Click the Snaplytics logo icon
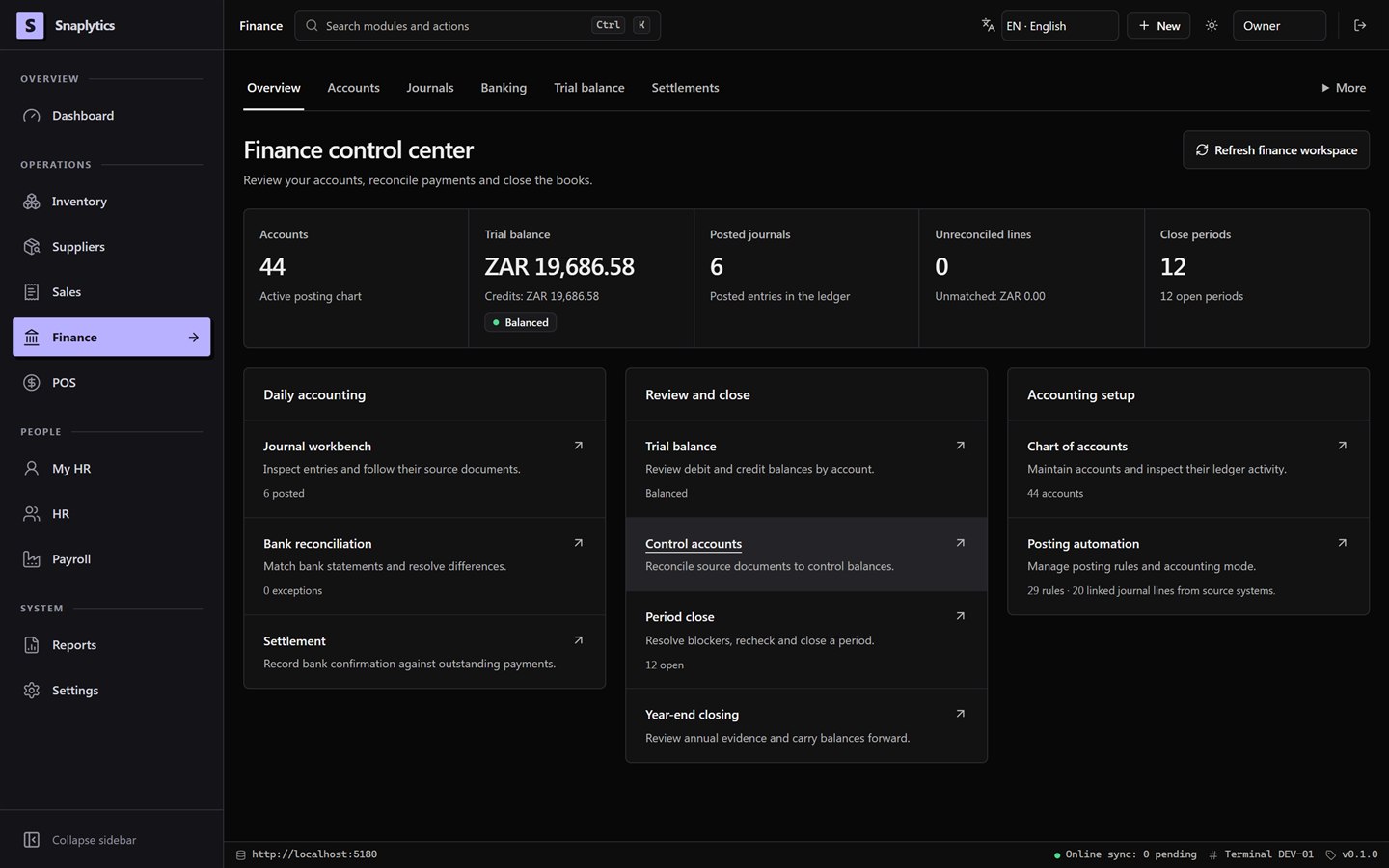The width and height of the screenshot is (1389, 868). click(30, 25)
